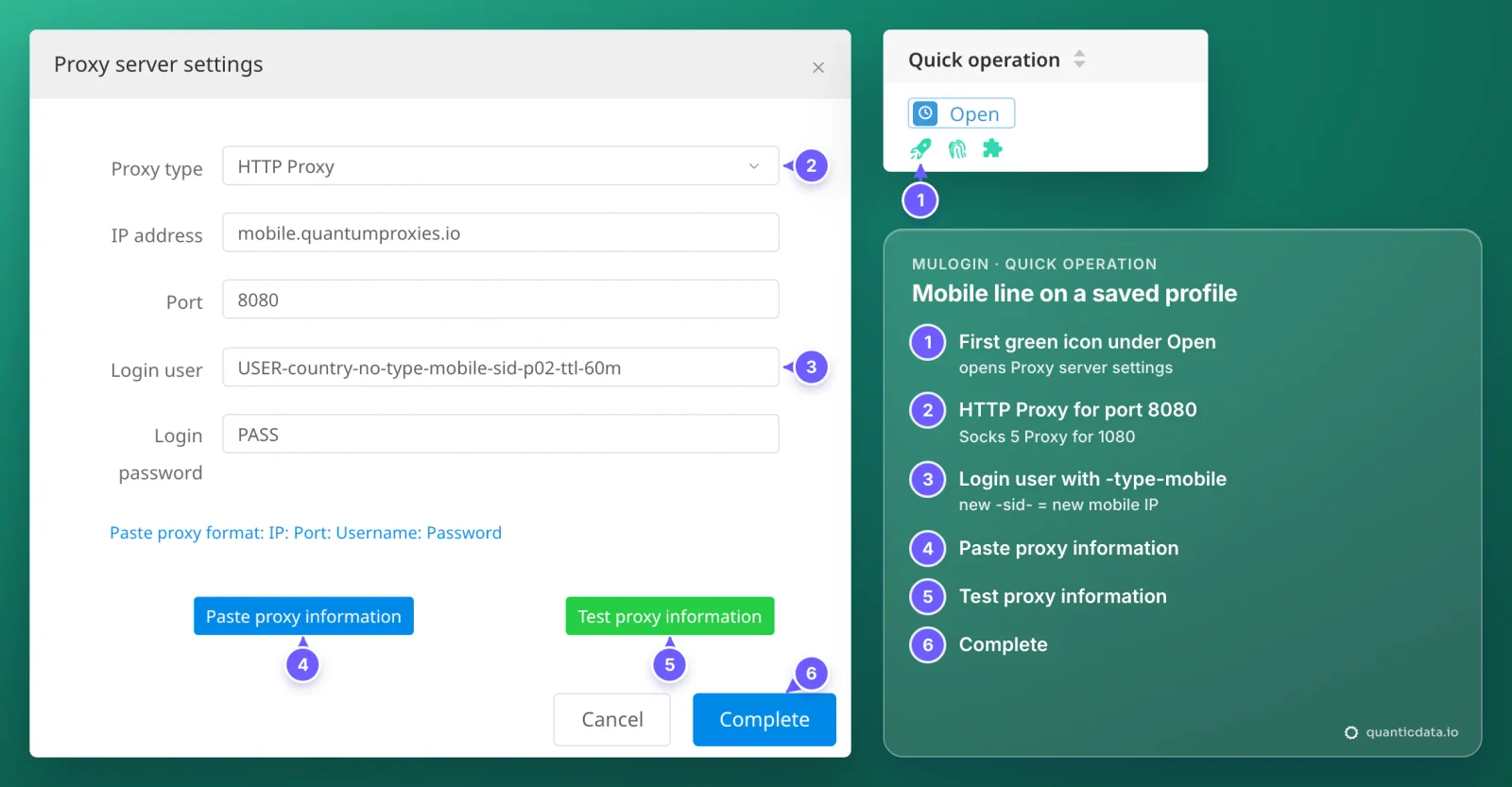Click the Open button in Quick operation
The height and width of the screenshot is (787, 1512).
[961, 113]
